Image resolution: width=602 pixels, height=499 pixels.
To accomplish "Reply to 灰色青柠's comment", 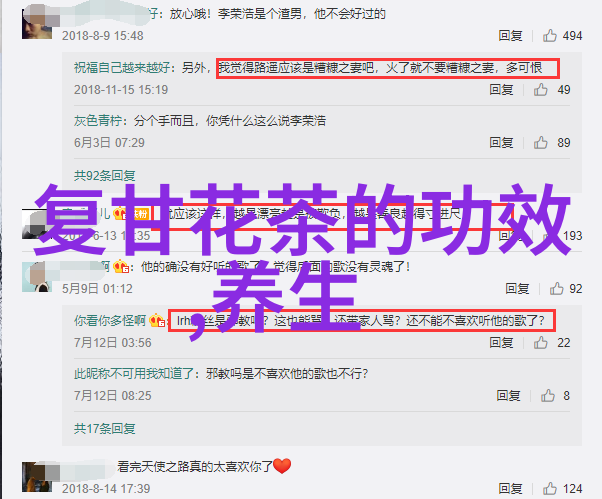I will [501, 142].
